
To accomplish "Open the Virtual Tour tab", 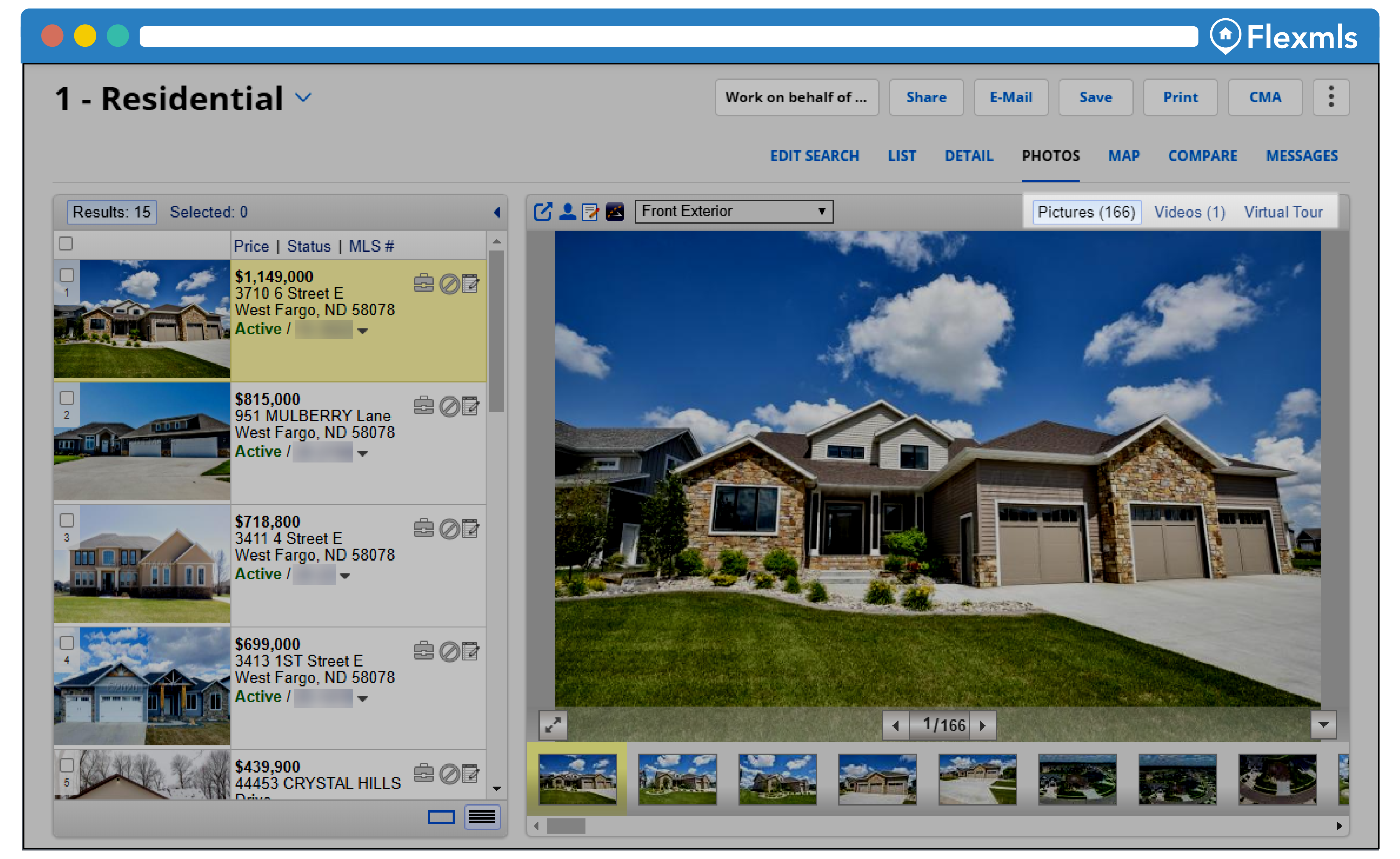I will point(1283,212).
